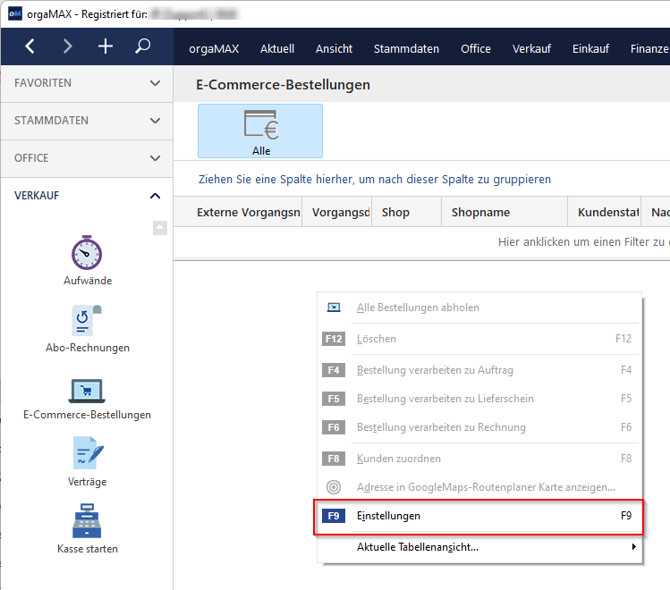This screenshot has height=590, width=670.
Task: Sort by Kundenstatus column header
Action: 604,212
